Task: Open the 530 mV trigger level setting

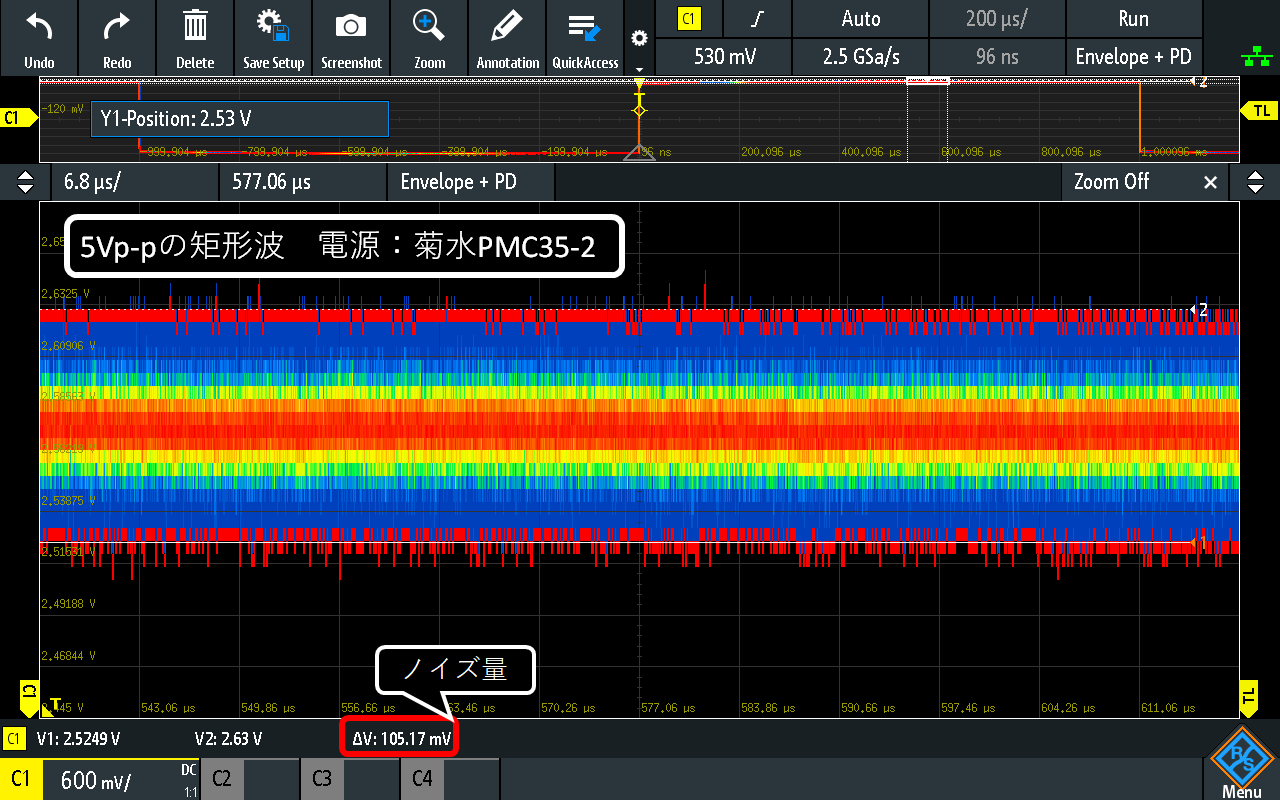Action: (x=723, y=57)
